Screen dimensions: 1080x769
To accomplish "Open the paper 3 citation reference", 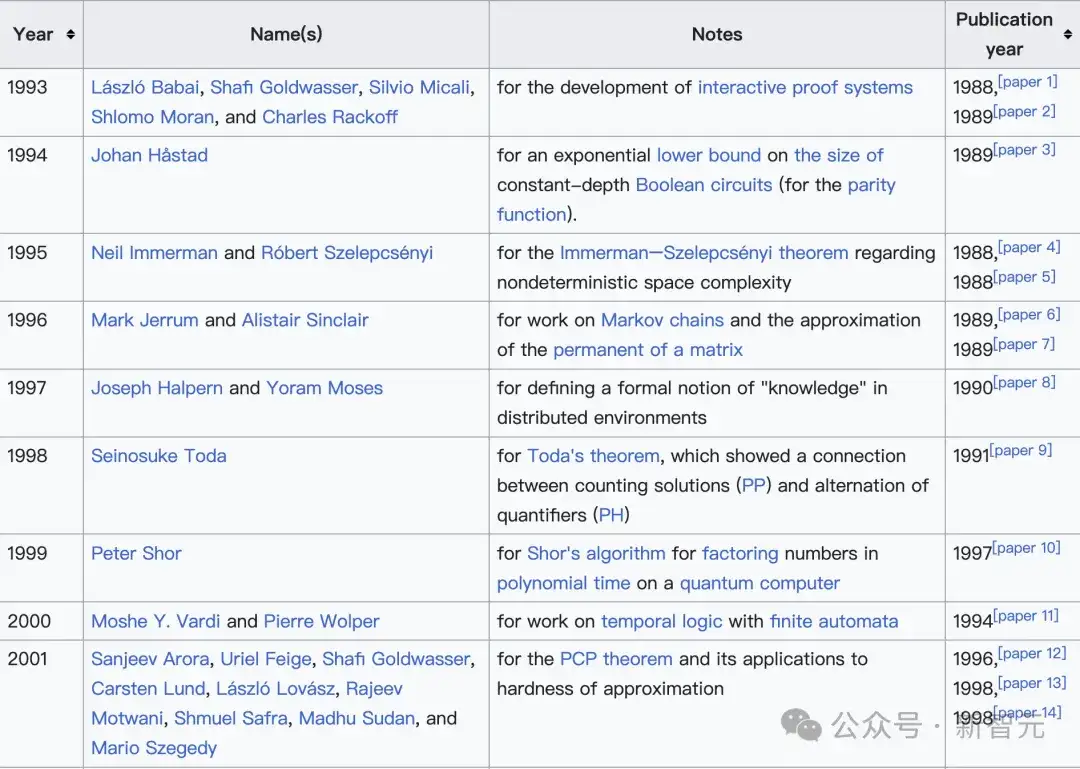I will click(1024, 150).
